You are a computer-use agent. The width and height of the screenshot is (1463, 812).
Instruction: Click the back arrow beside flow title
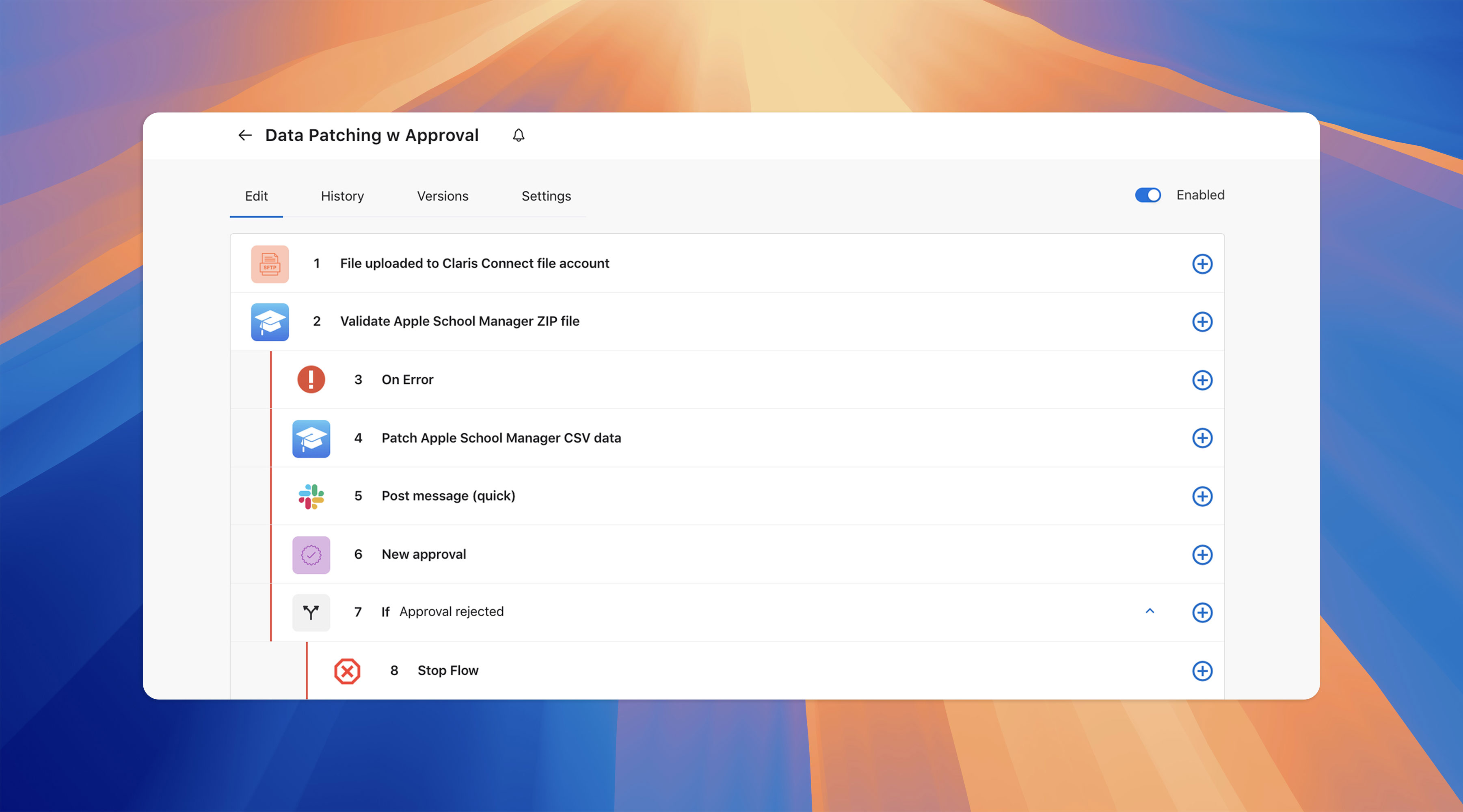(245, 135)
